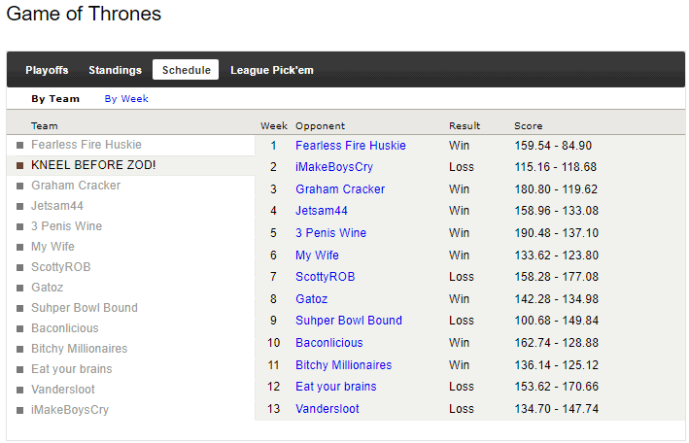Select Graham Cracker in team list
Screen dimensions: 689x443
tap(76, 186)
